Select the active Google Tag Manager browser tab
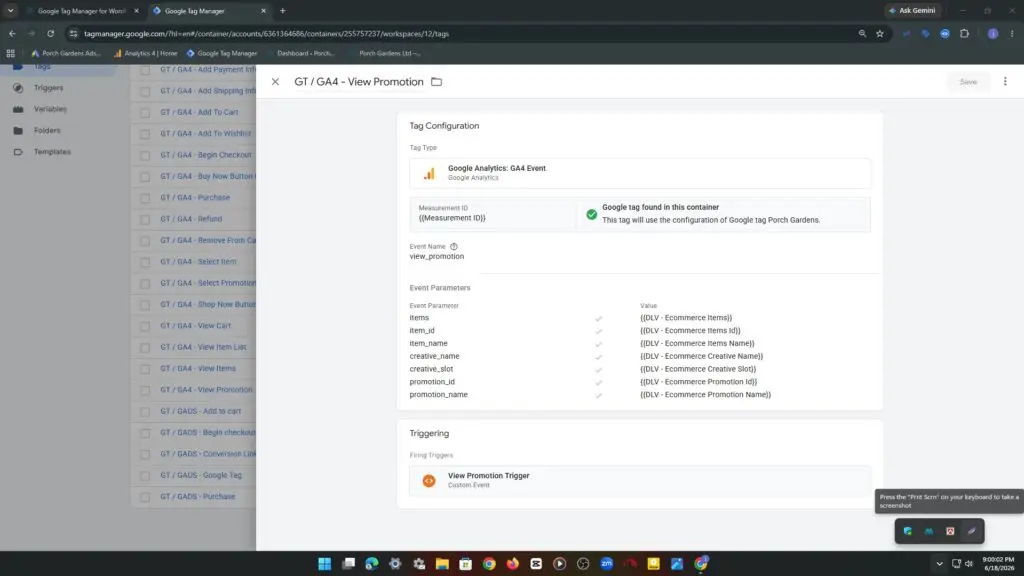Viewport: 1024px width, 576px height. (x=209, y=10)
